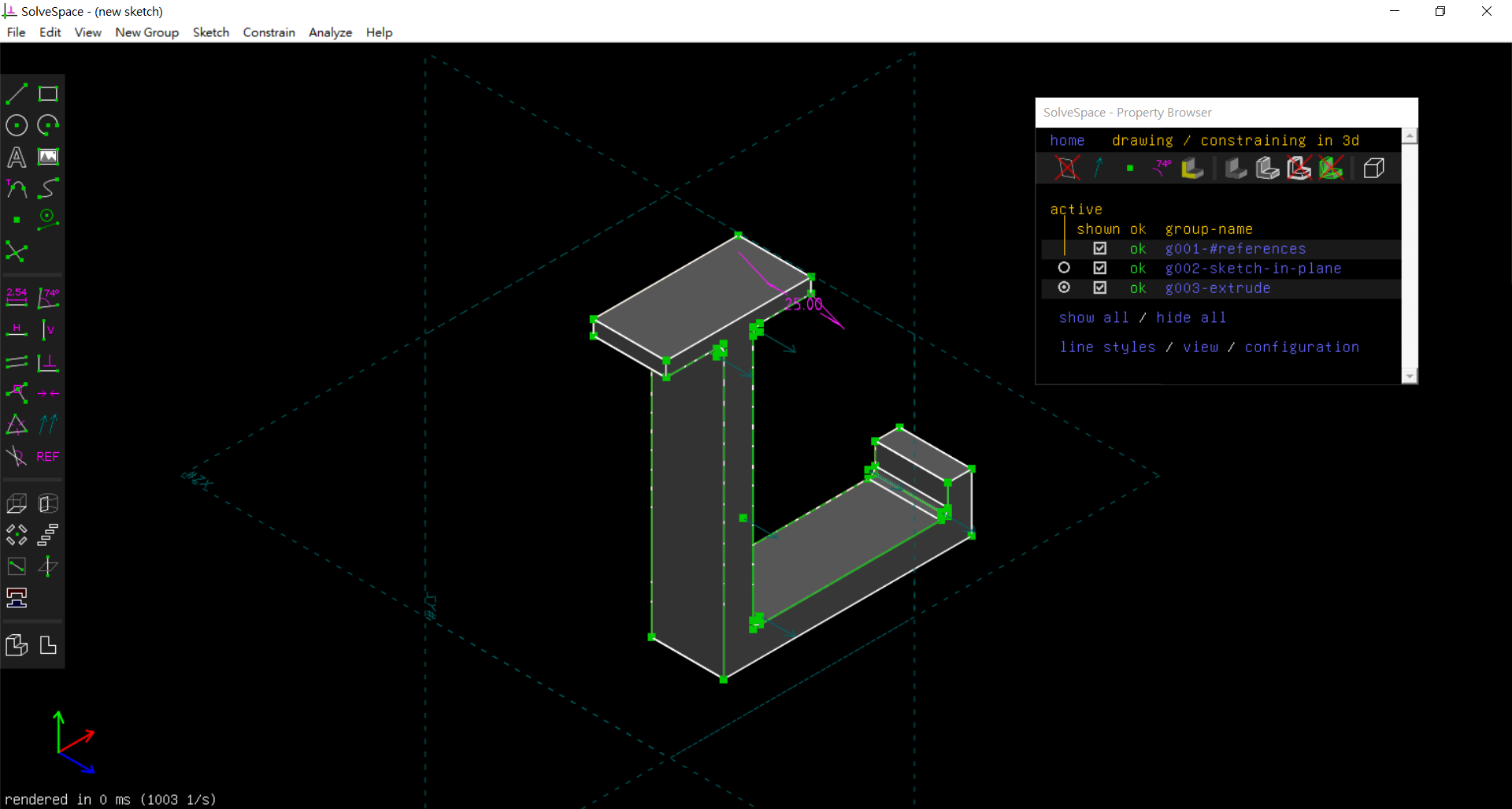The image size is (1512, 809).
Task: Open the New Group menu
Action: 146,32
